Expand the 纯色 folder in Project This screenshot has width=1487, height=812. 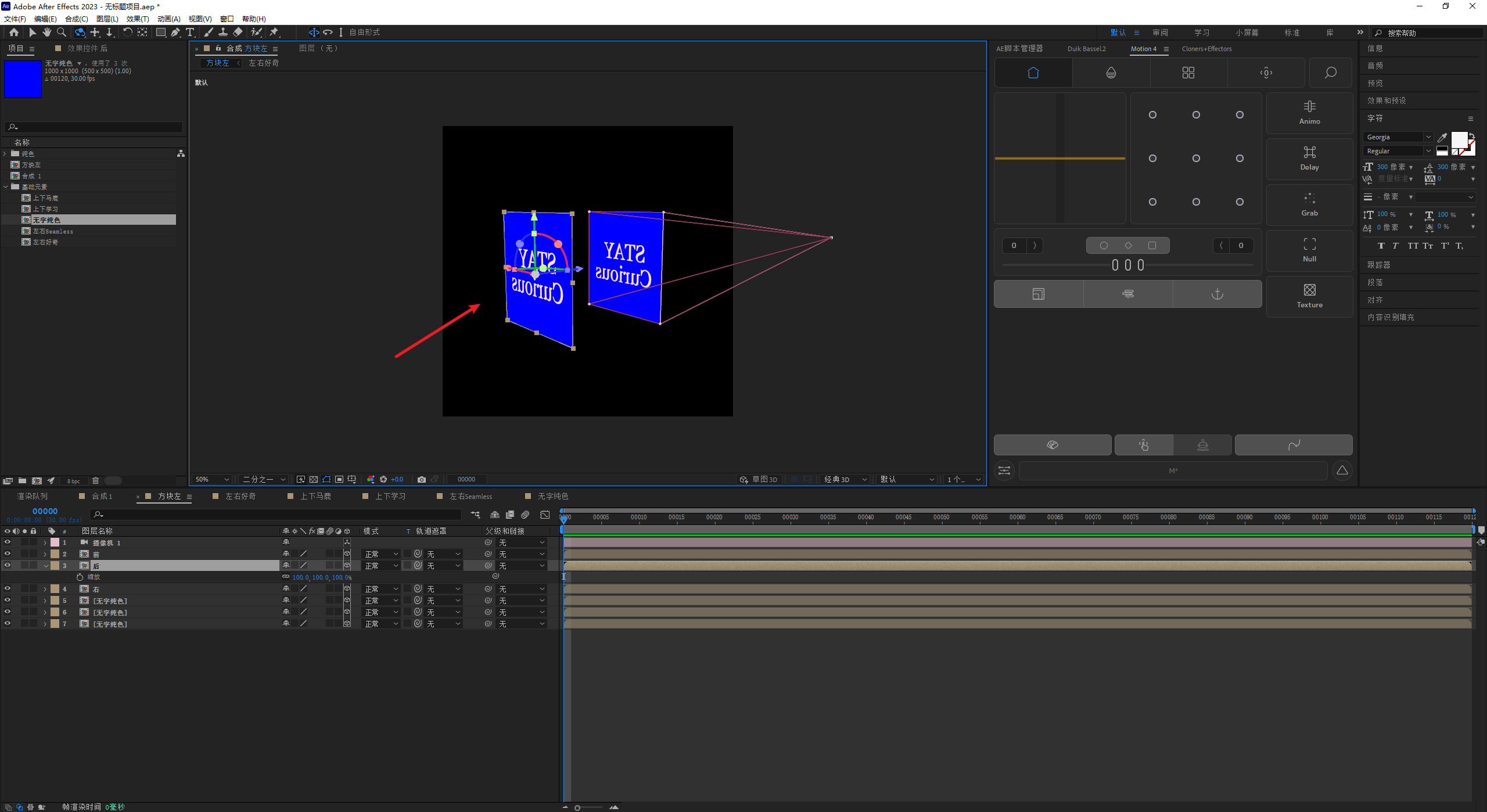click(5, 154)
